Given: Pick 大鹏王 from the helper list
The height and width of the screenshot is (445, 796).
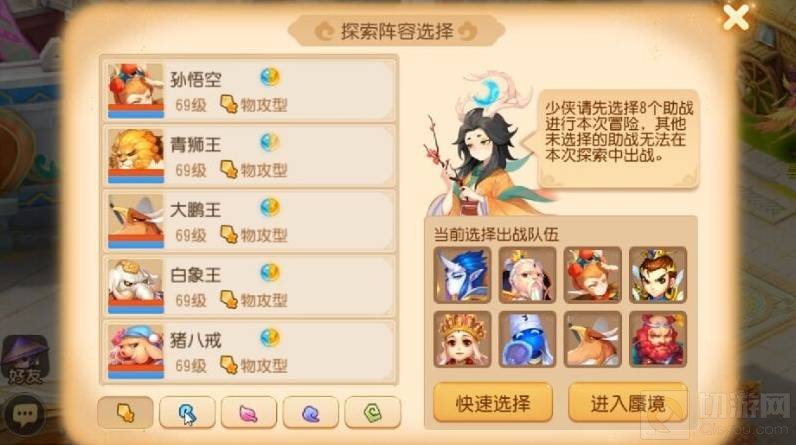Looking at the screenshot, I should 250,221.
